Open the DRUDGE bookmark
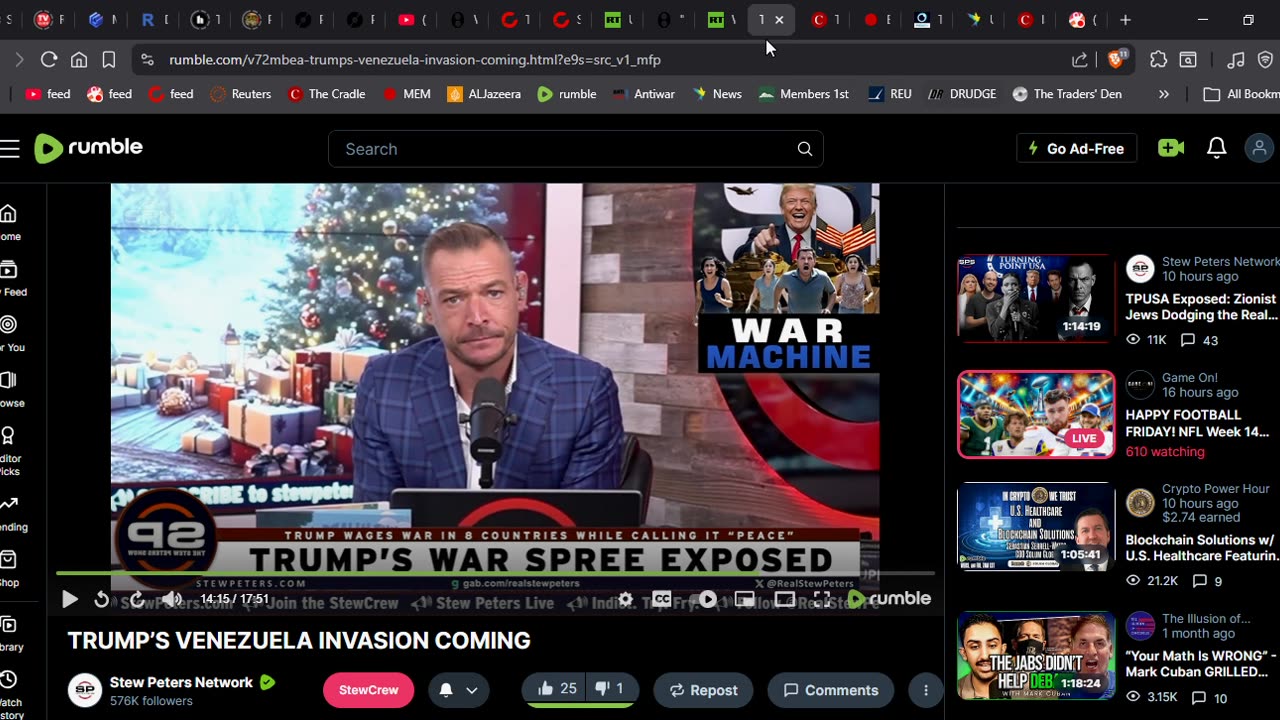The width and height of the screenshot is (1280, 720). coord(961,94)
